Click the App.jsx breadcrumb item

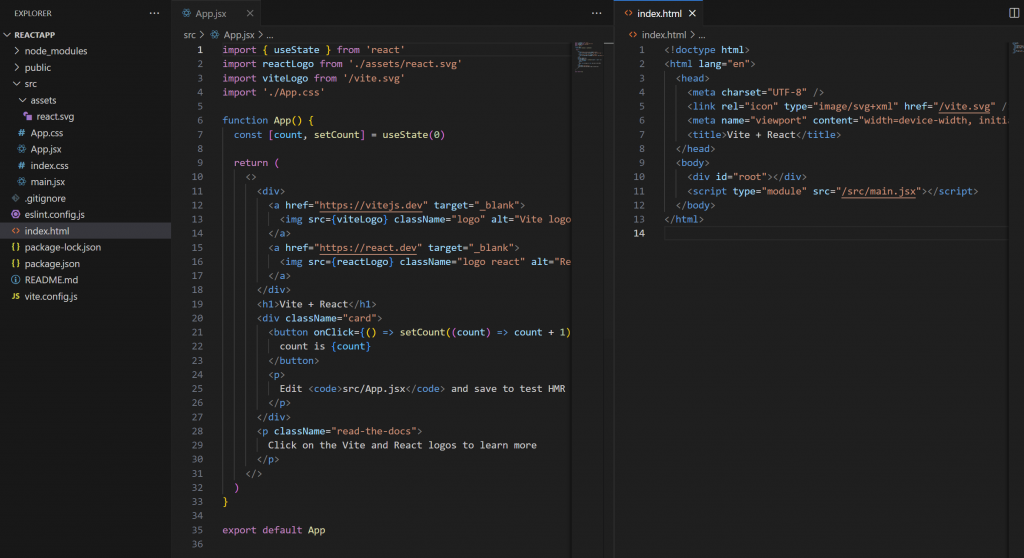coord(238,35)
